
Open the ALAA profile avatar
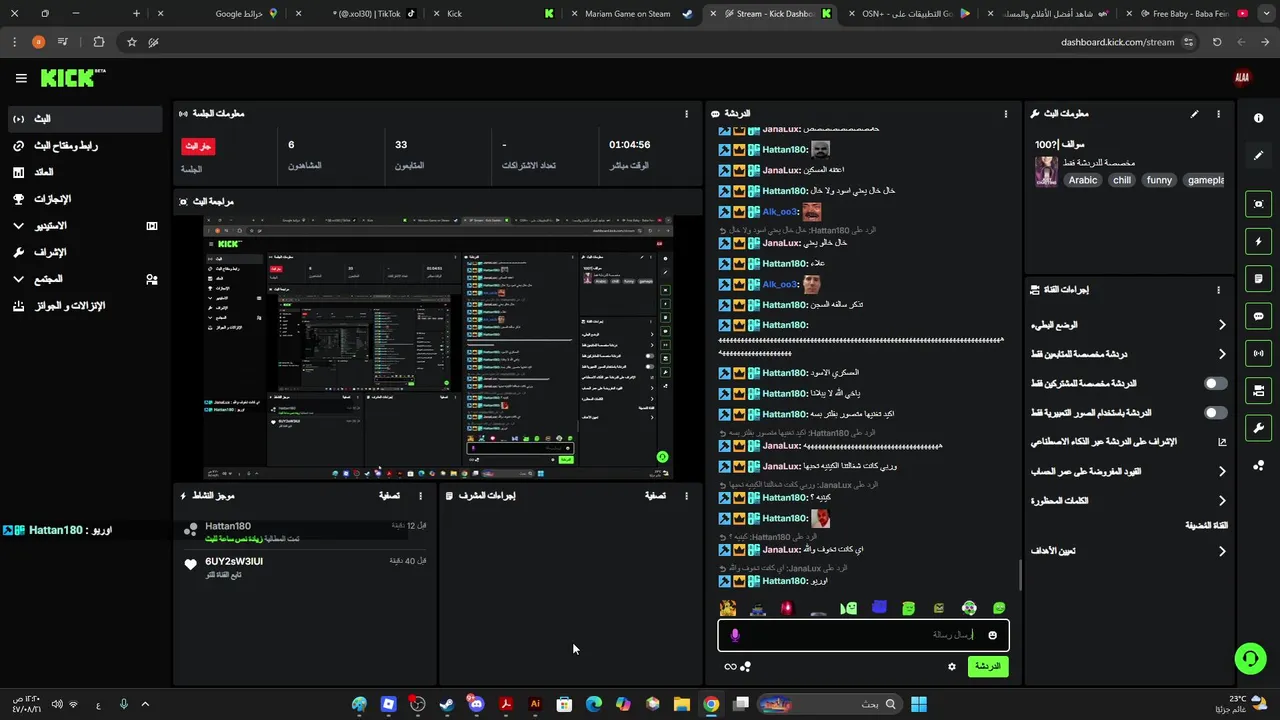tap(1242, 78)
